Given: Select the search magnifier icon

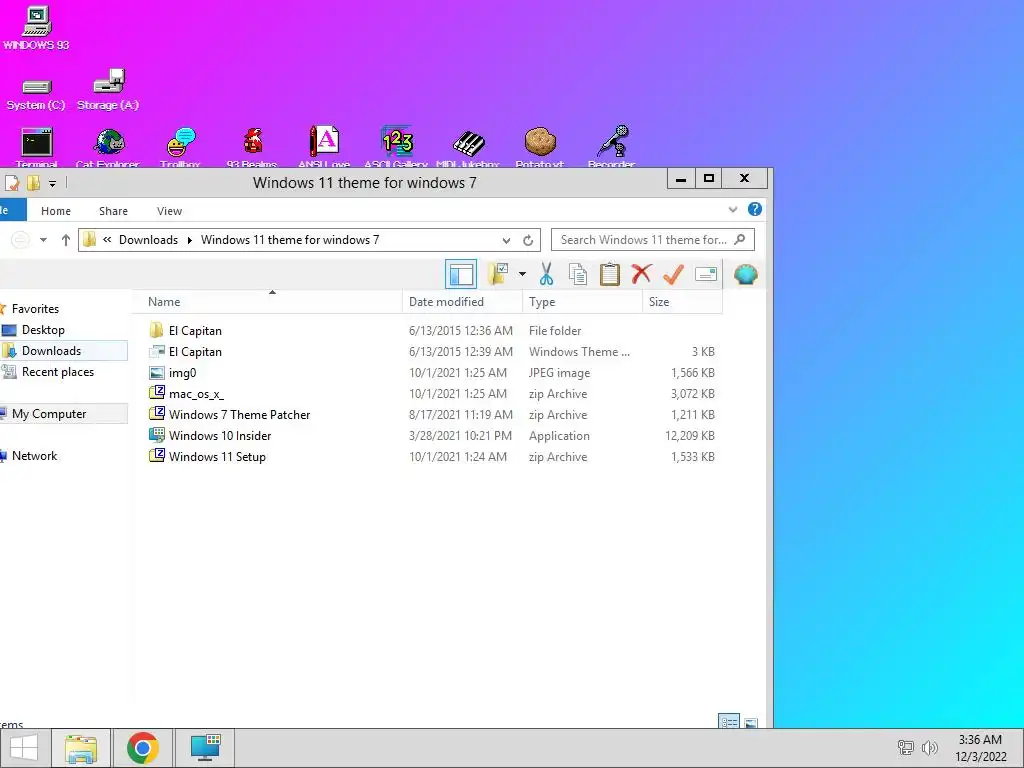Looking at the screenshot, I should point(740,240).
